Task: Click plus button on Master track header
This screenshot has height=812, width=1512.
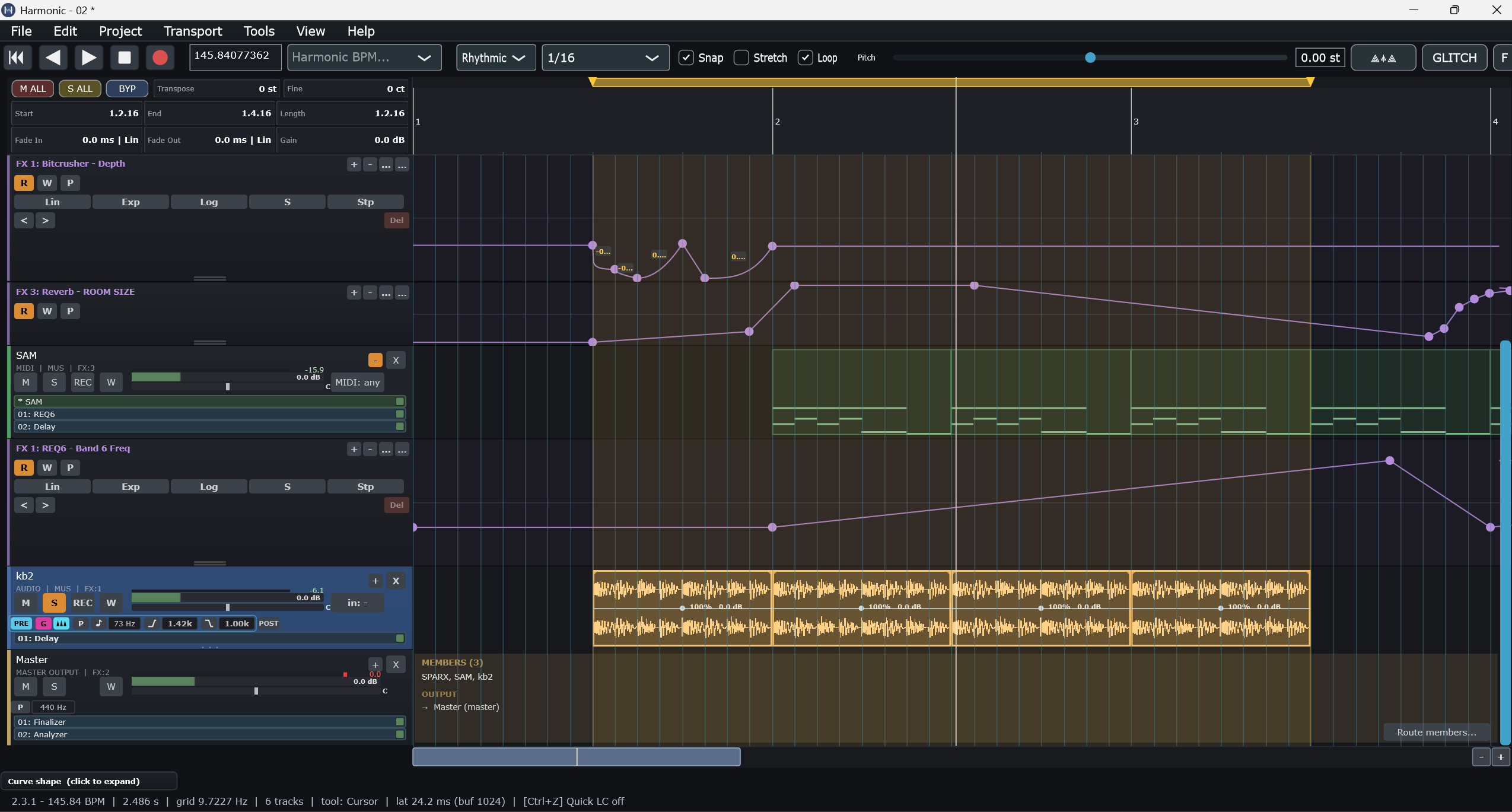Action: [375, 664]
